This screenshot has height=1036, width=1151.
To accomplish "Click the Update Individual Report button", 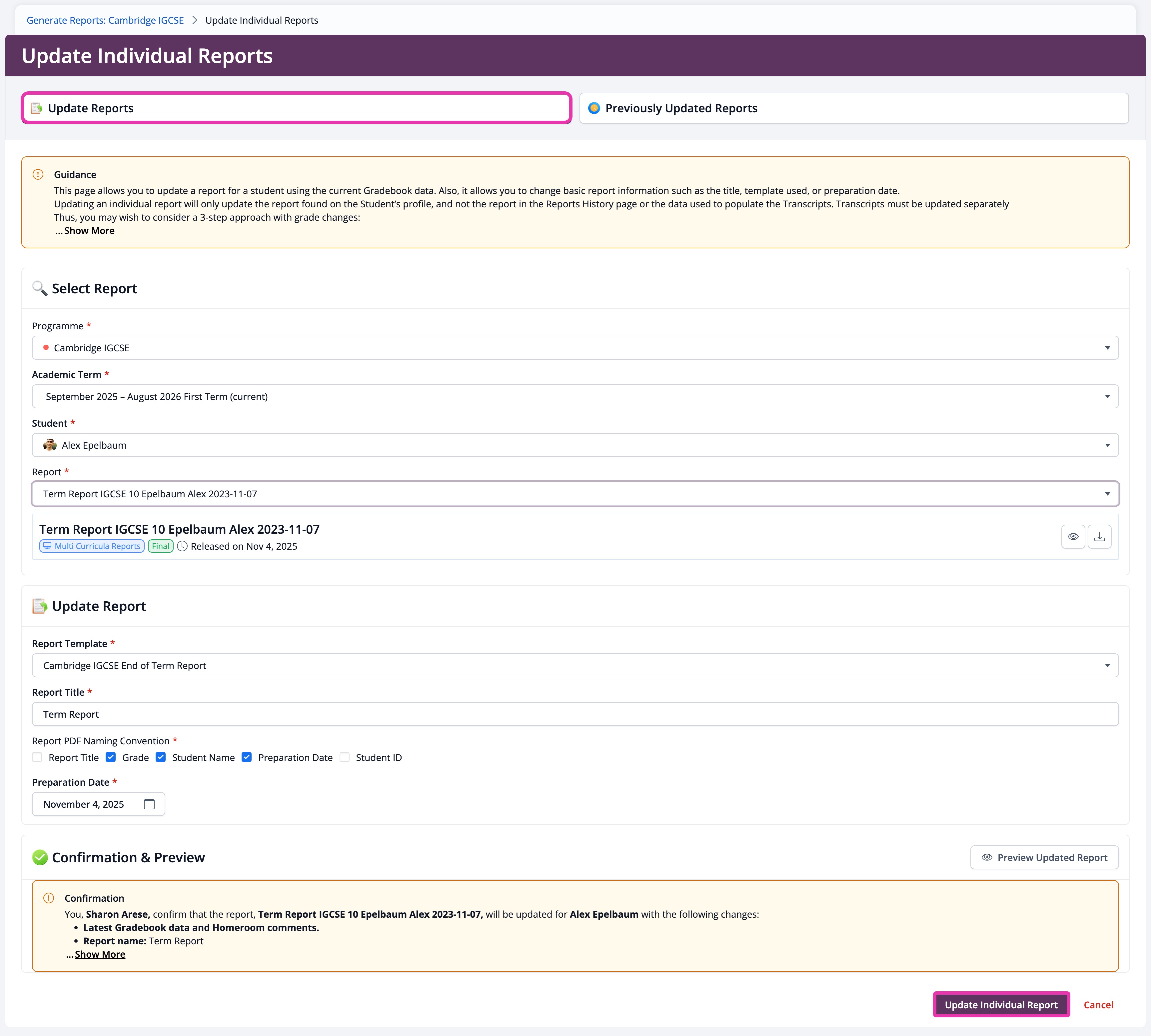I will [x=1001, y=1005].
